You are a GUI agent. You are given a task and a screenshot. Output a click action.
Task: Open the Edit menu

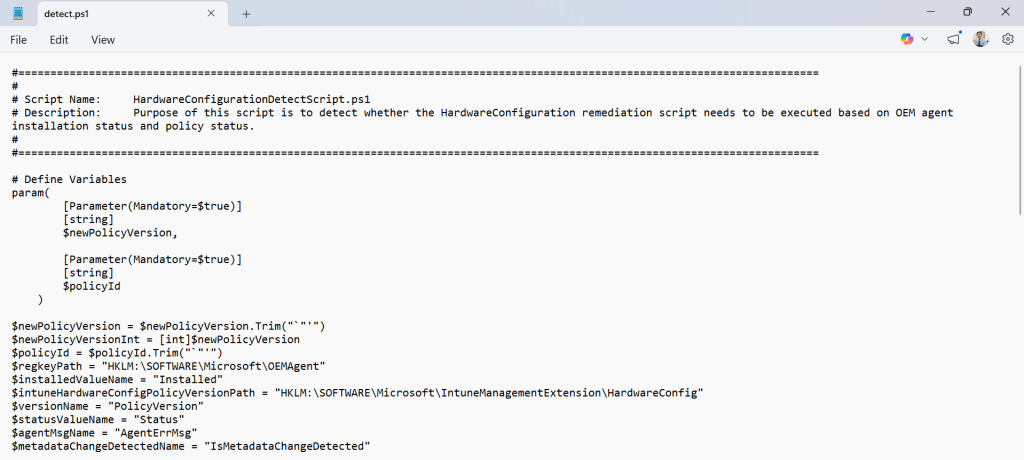pos(59,40)
